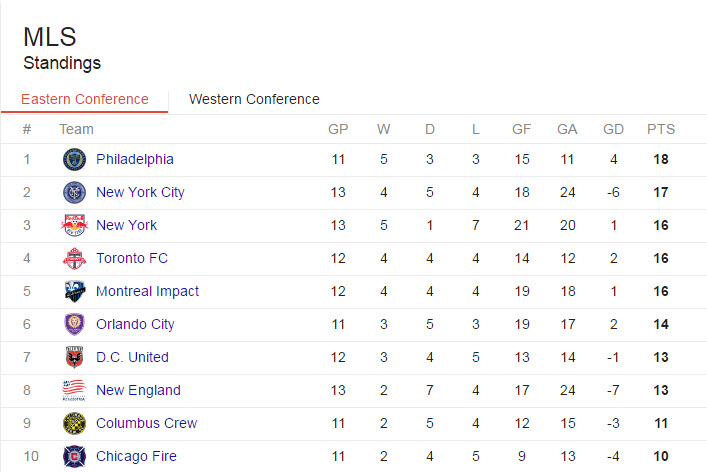This screenshot has width=707, height=472.
Task: Select the Eastern Conference tab
Action: pyautogui.click(x=85, y=99)
